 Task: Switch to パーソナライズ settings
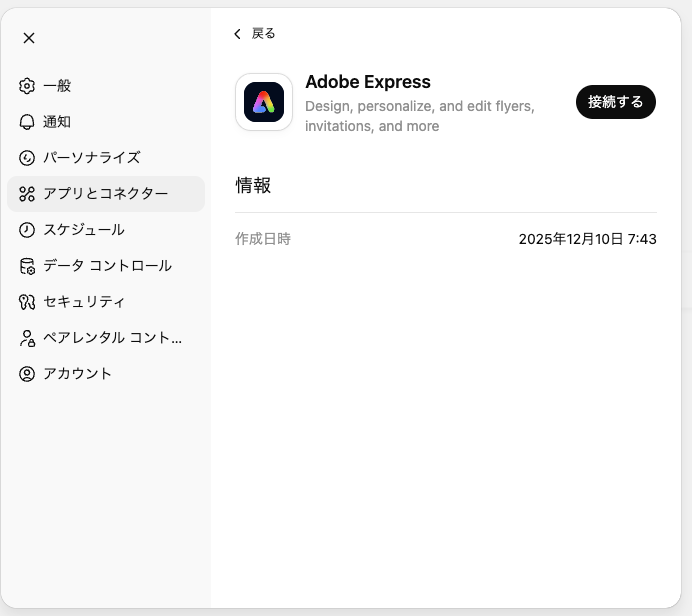pos(91,158)
